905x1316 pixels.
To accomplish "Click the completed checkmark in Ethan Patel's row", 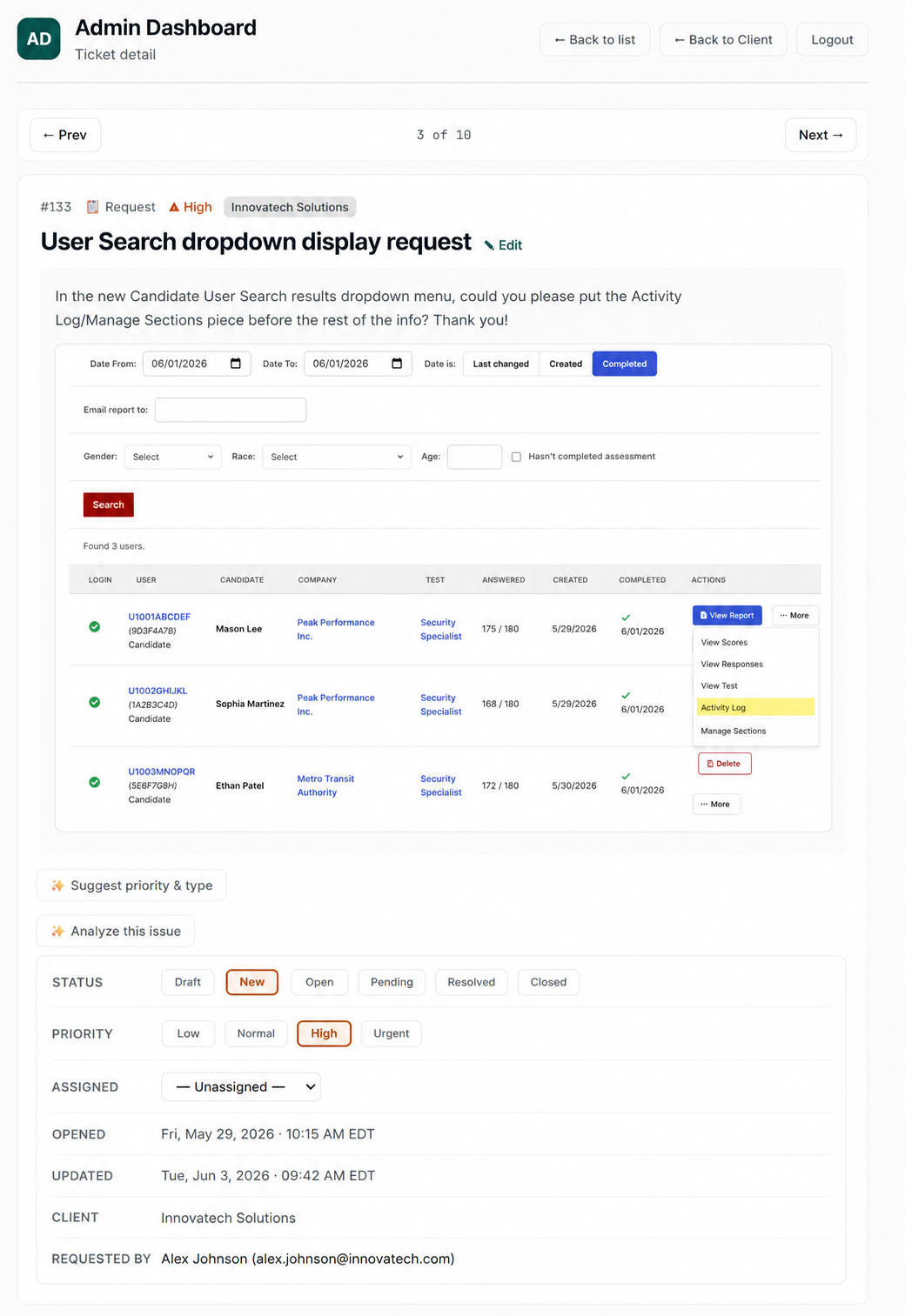I will tap(626, 776).
